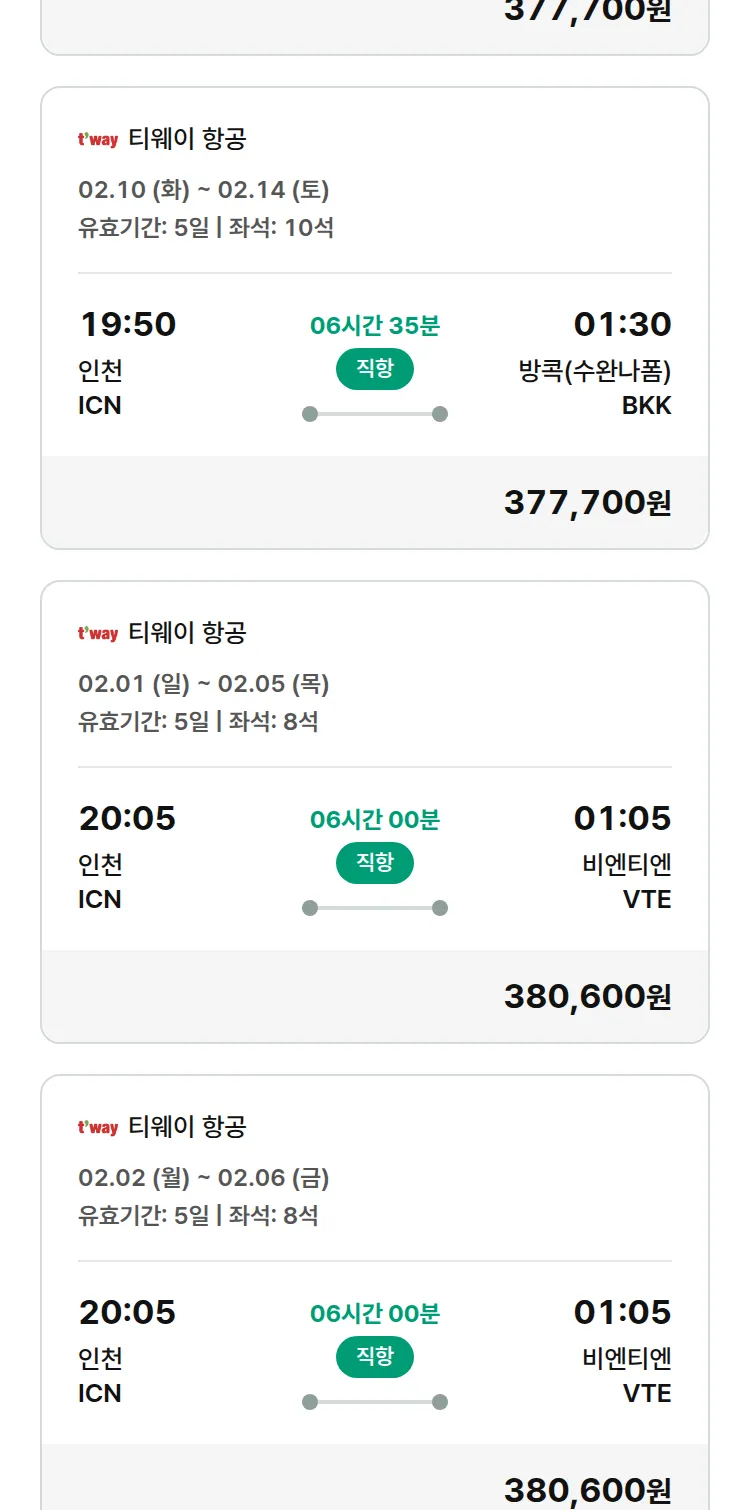Click route line on the 02.01 Vientiane flight
Image resolution: width=750 pixels, height=1510 pixels.
[x=374, y=908]
